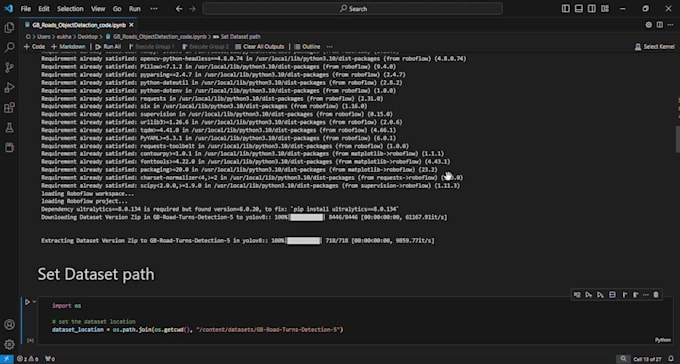Open the Manage gear in activity bar
680x364 pixels.
coord(9,344)
